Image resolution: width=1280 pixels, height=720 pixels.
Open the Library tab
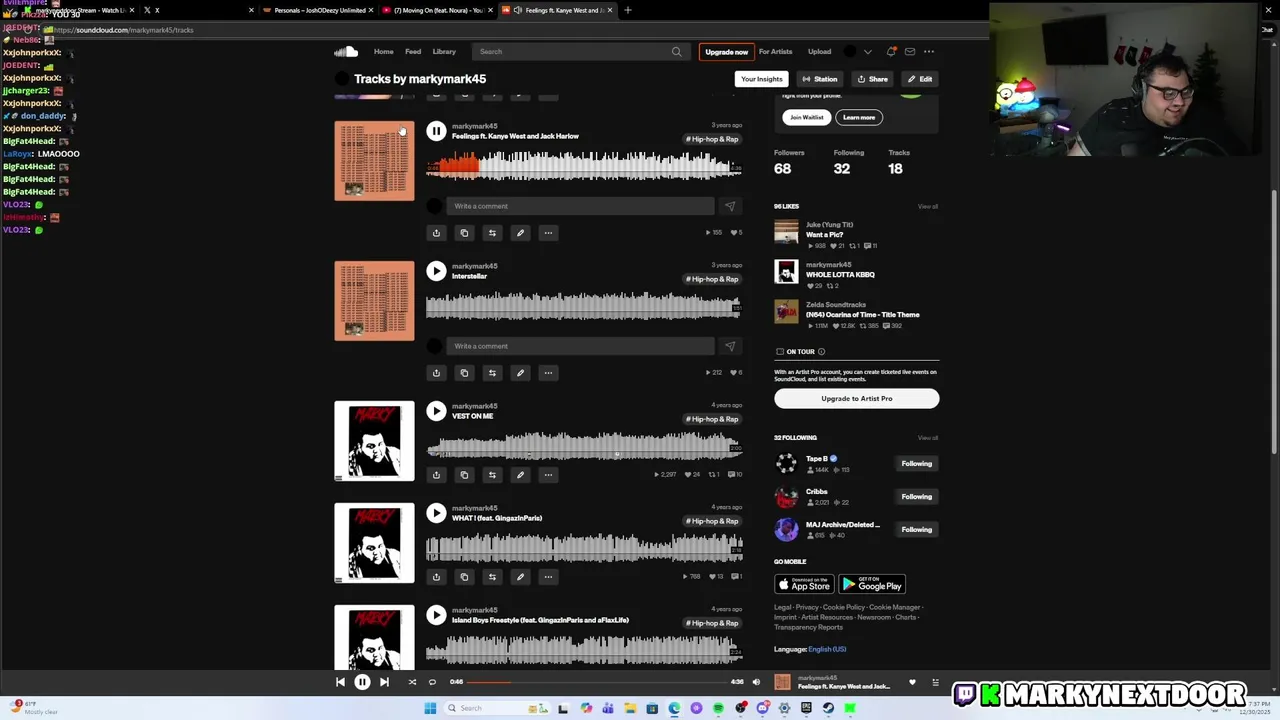point(444,51)
